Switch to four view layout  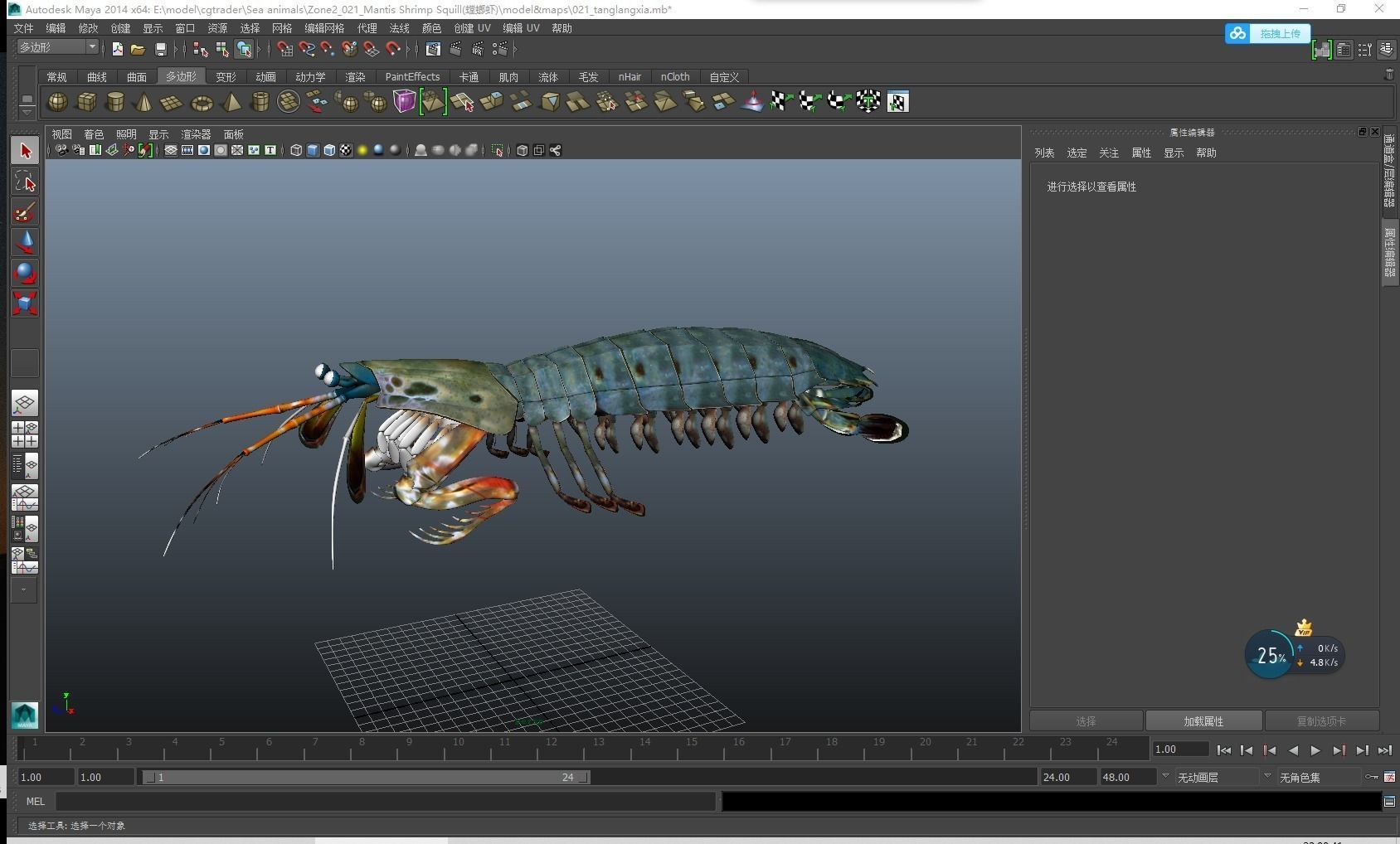[x=25, y=434]
